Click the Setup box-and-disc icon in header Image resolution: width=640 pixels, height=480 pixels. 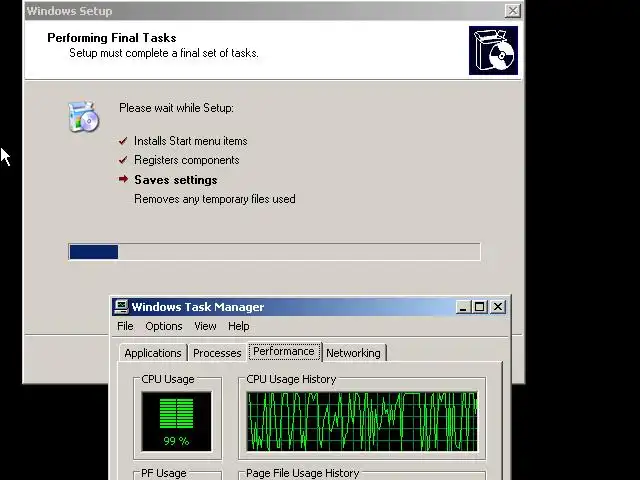(x=493, y=51)
